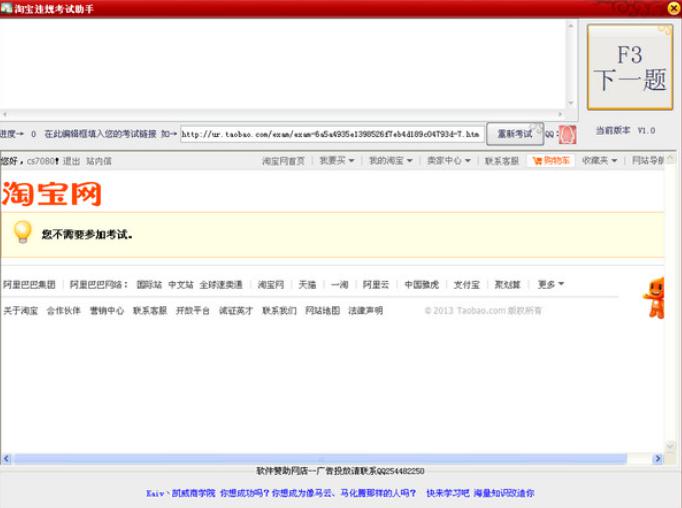Open the 收藏夹 dropdown
The width and height of the screenshot is (682, 508).
click(599, 160)
